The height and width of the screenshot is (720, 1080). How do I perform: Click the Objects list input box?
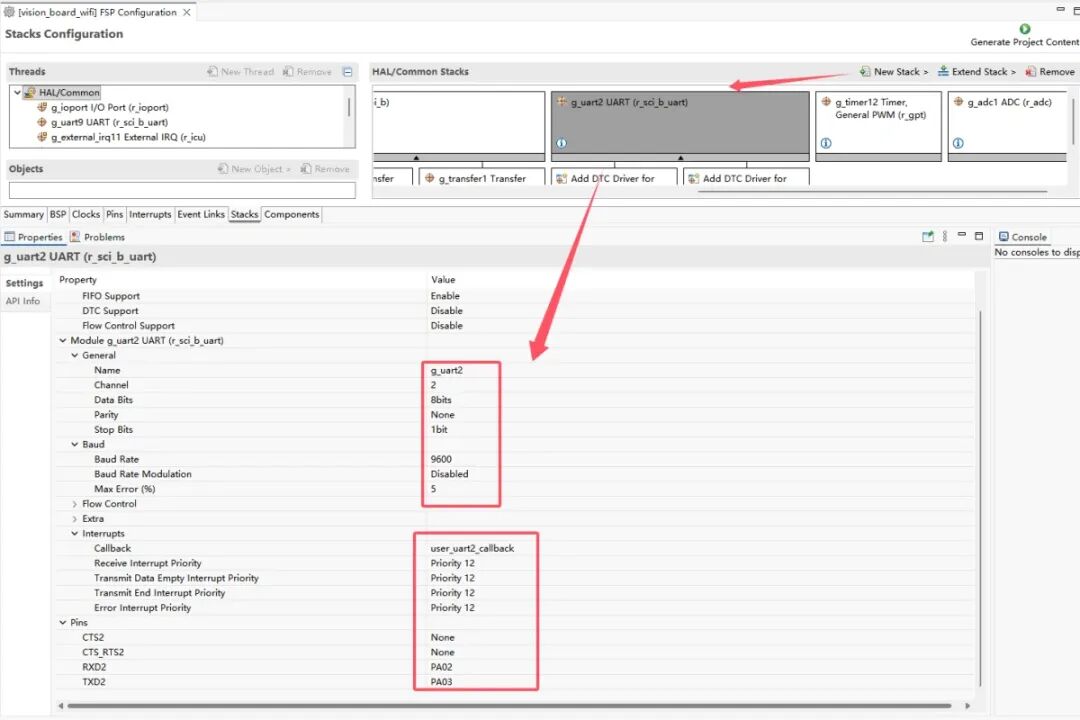pyautogui.click(x=183, y=189)
